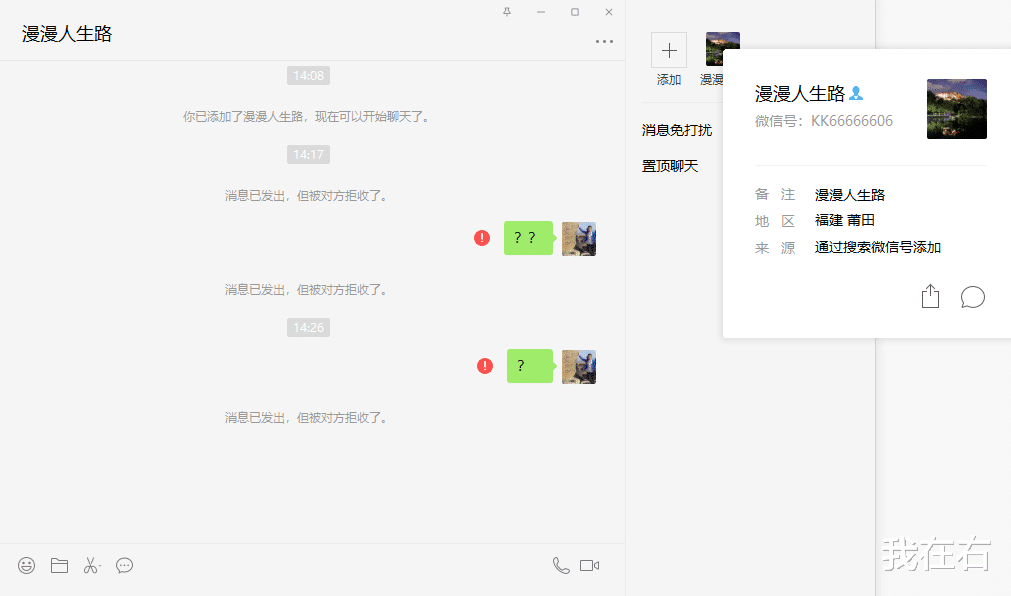Open the chat more options menu

[603, 40]
